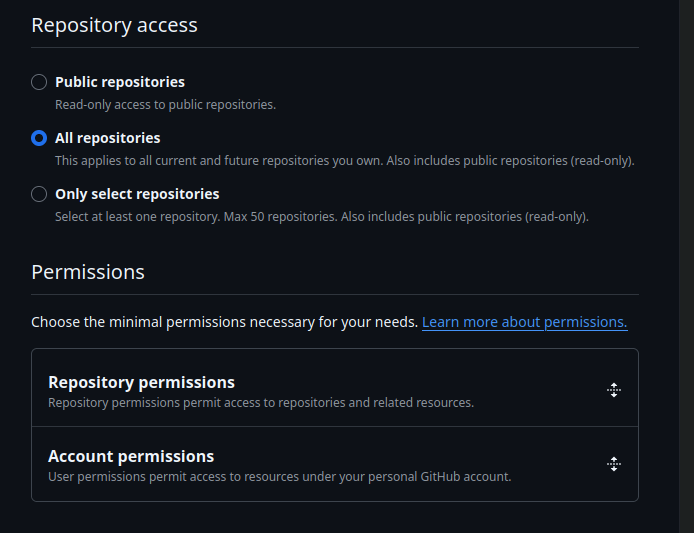This screenshot has height=533, width=694.
Task: Expand Repository permissions using its arrow icon
Action: tap(614, 390)
